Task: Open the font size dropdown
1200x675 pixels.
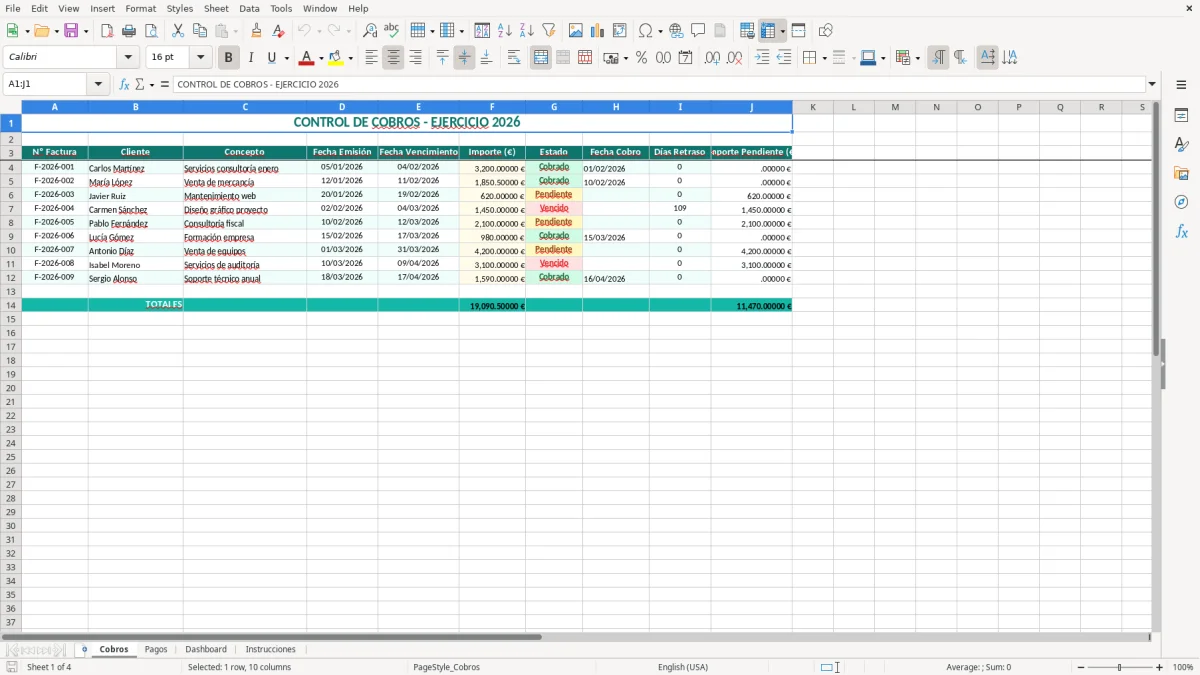Action: click(200, 58)
